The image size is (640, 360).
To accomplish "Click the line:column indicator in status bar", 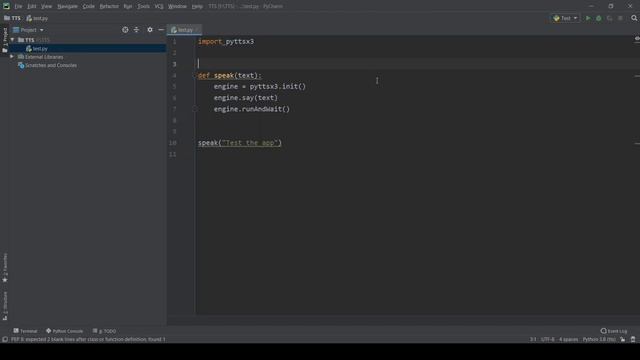I will click(x=533, y=340).
